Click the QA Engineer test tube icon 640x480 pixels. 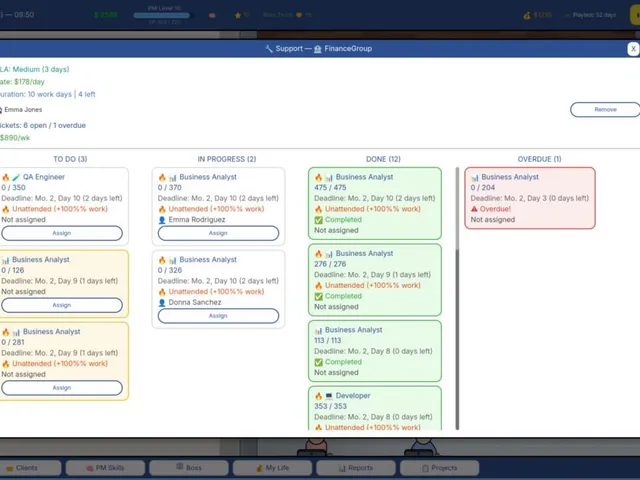tap(16, 177)
